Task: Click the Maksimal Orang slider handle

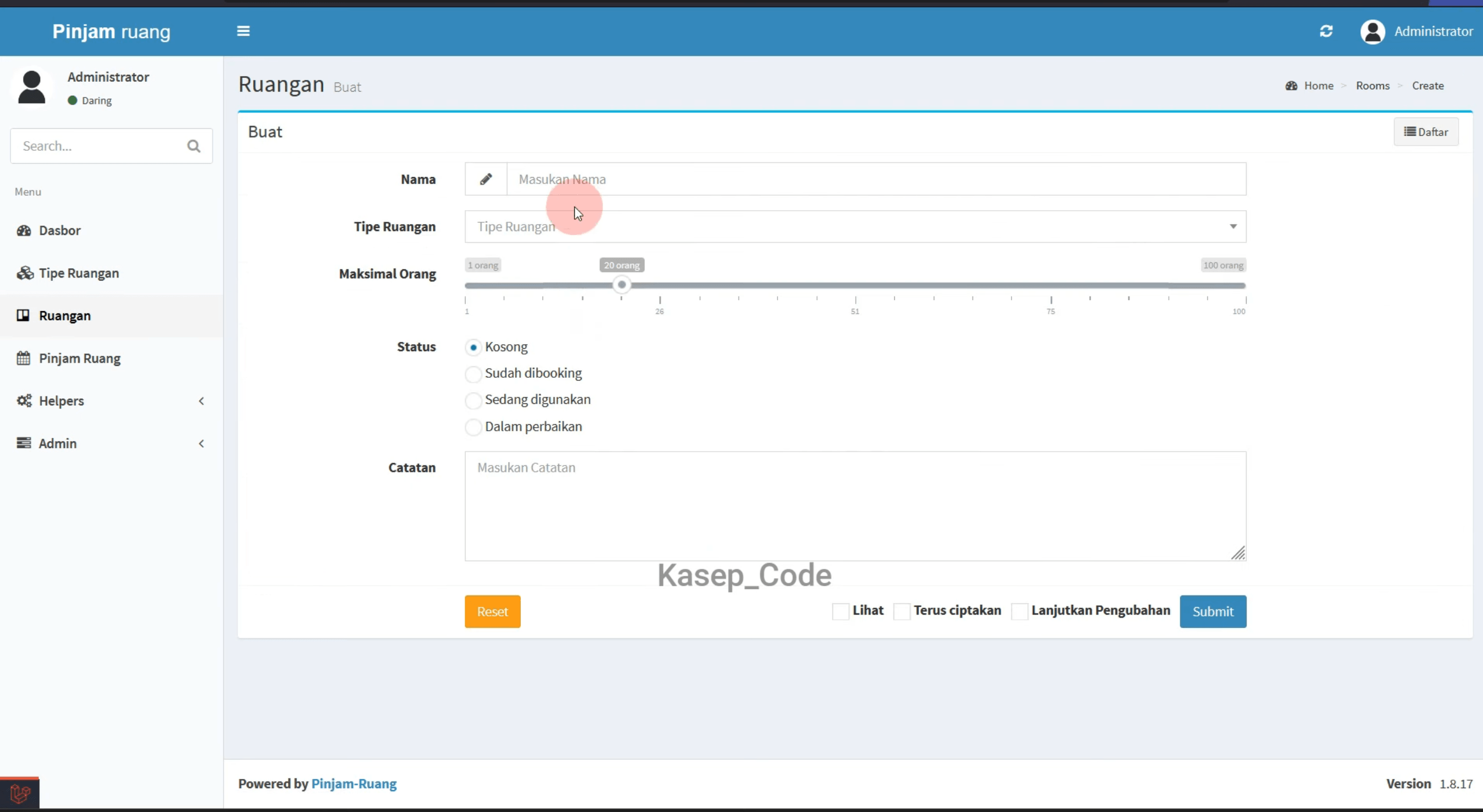Action: coord(621,285)
